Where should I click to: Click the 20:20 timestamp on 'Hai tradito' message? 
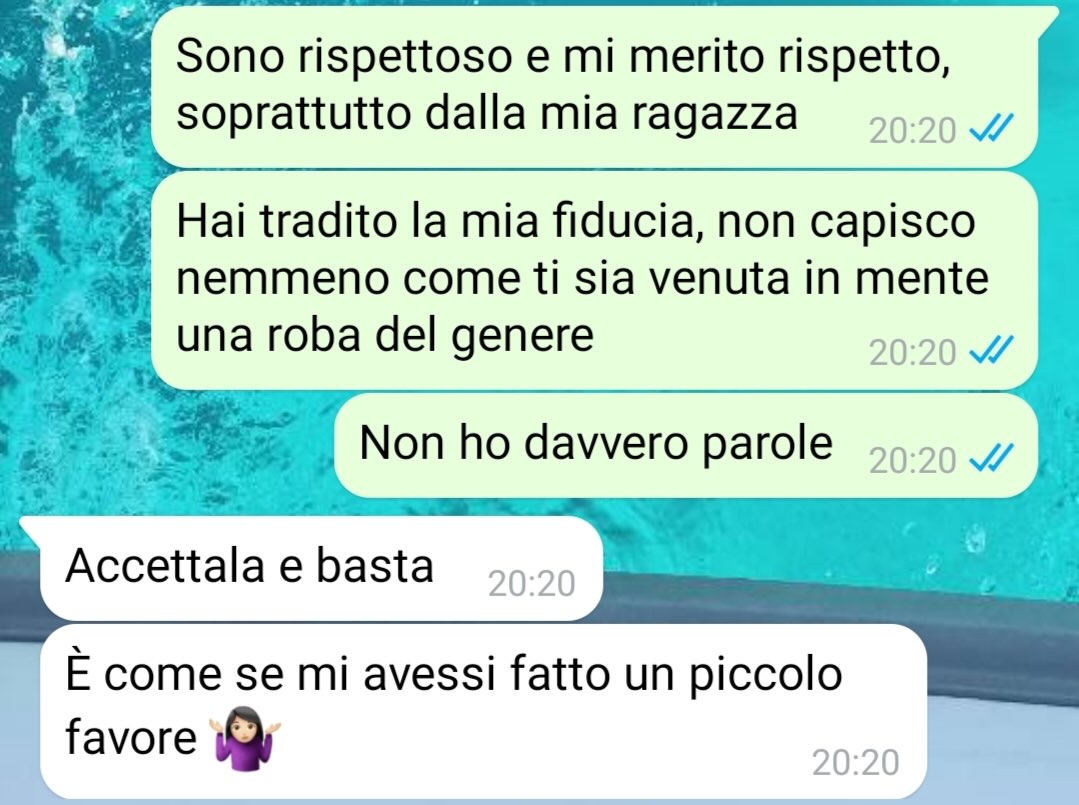coord(912,352)
